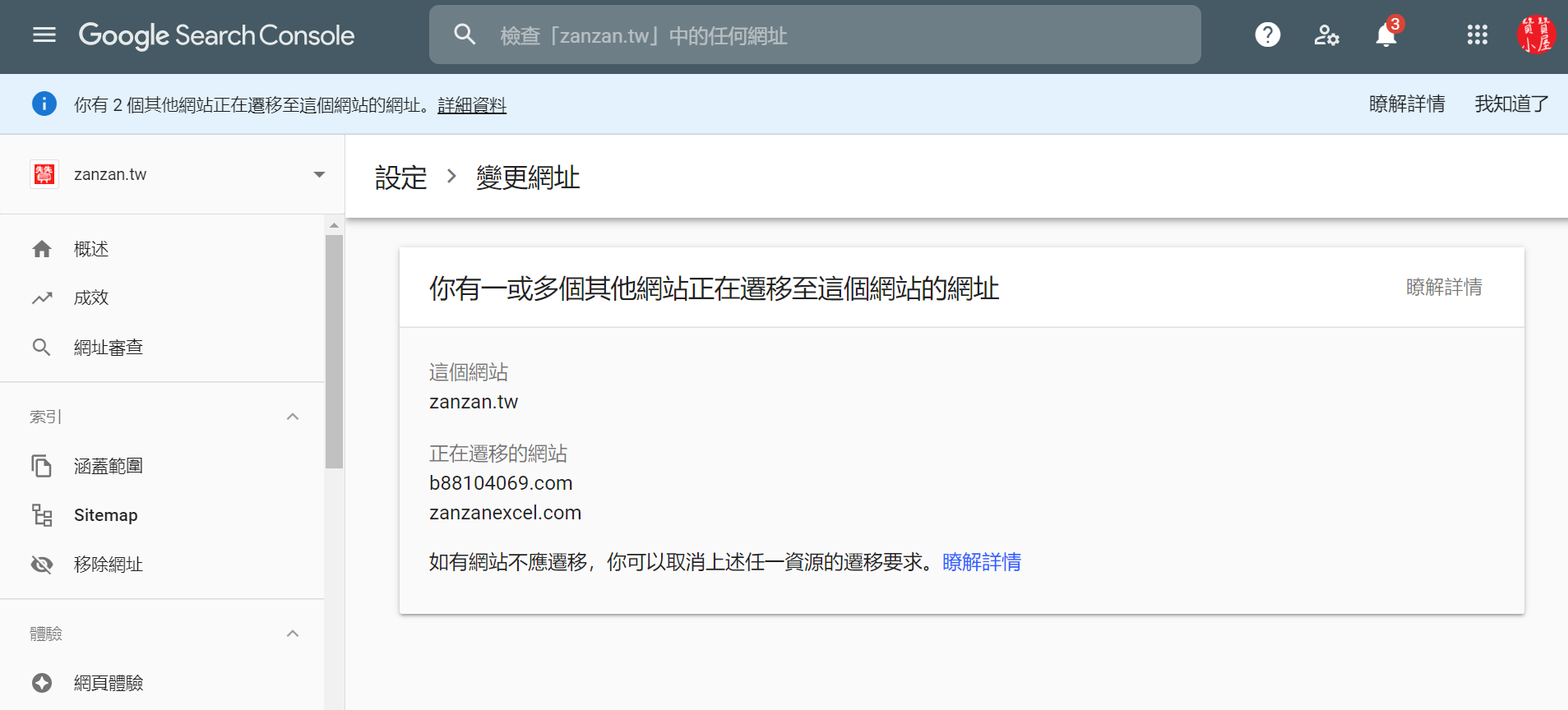Click the 變更網址 breadcrumb title
Screen dimensions: 1568x710
[528, 177]
